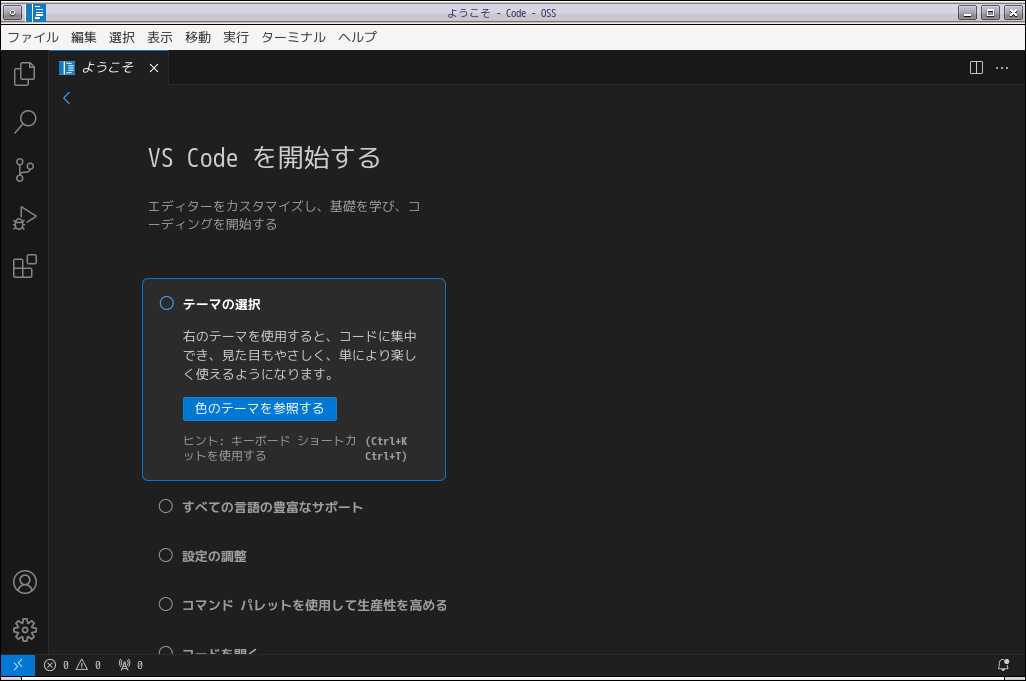Screen dimensions: 1026x681
Task: Click the 色のテーマを参照する button
Action: pos(260,409)
